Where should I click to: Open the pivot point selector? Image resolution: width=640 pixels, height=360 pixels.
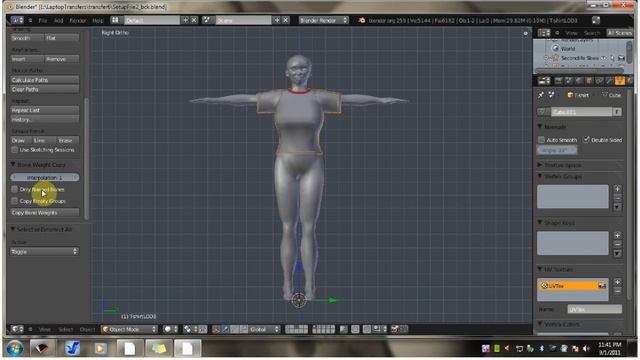tap(190, 329)
